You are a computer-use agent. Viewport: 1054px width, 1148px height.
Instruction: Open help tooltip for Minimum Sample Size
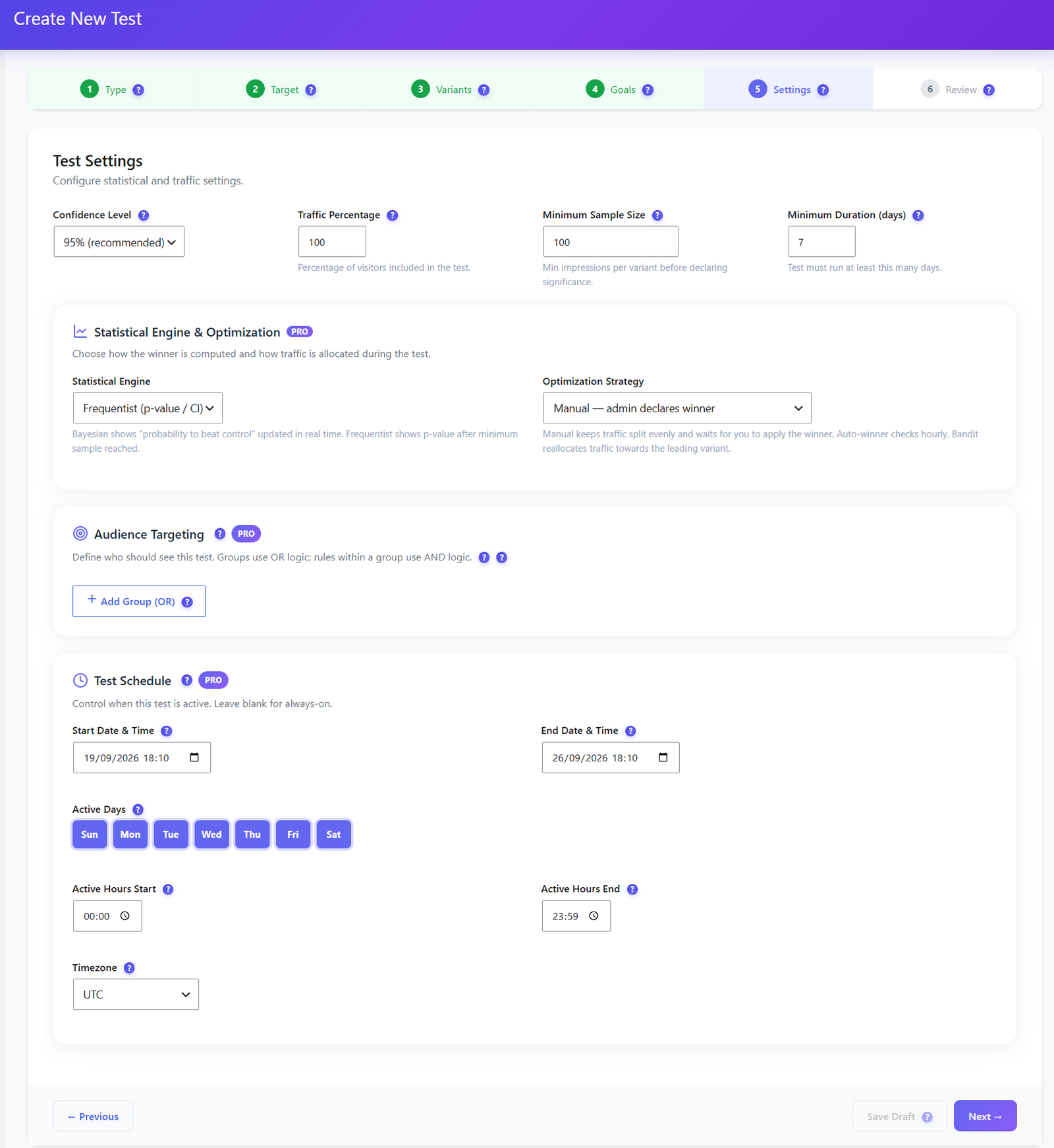(x=657, y=215)
